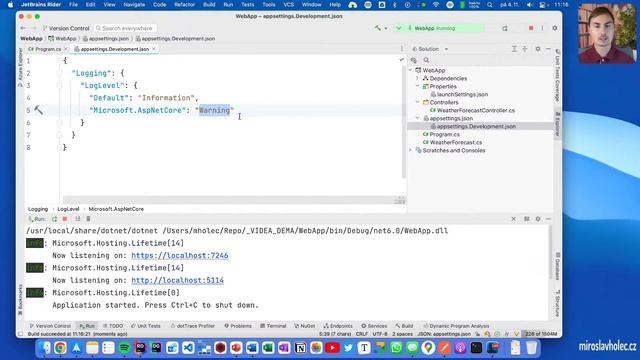640x360 pixels.
Task: Toggle the Structure side panel
Action: pyautogui.click(x=557, y=303)
